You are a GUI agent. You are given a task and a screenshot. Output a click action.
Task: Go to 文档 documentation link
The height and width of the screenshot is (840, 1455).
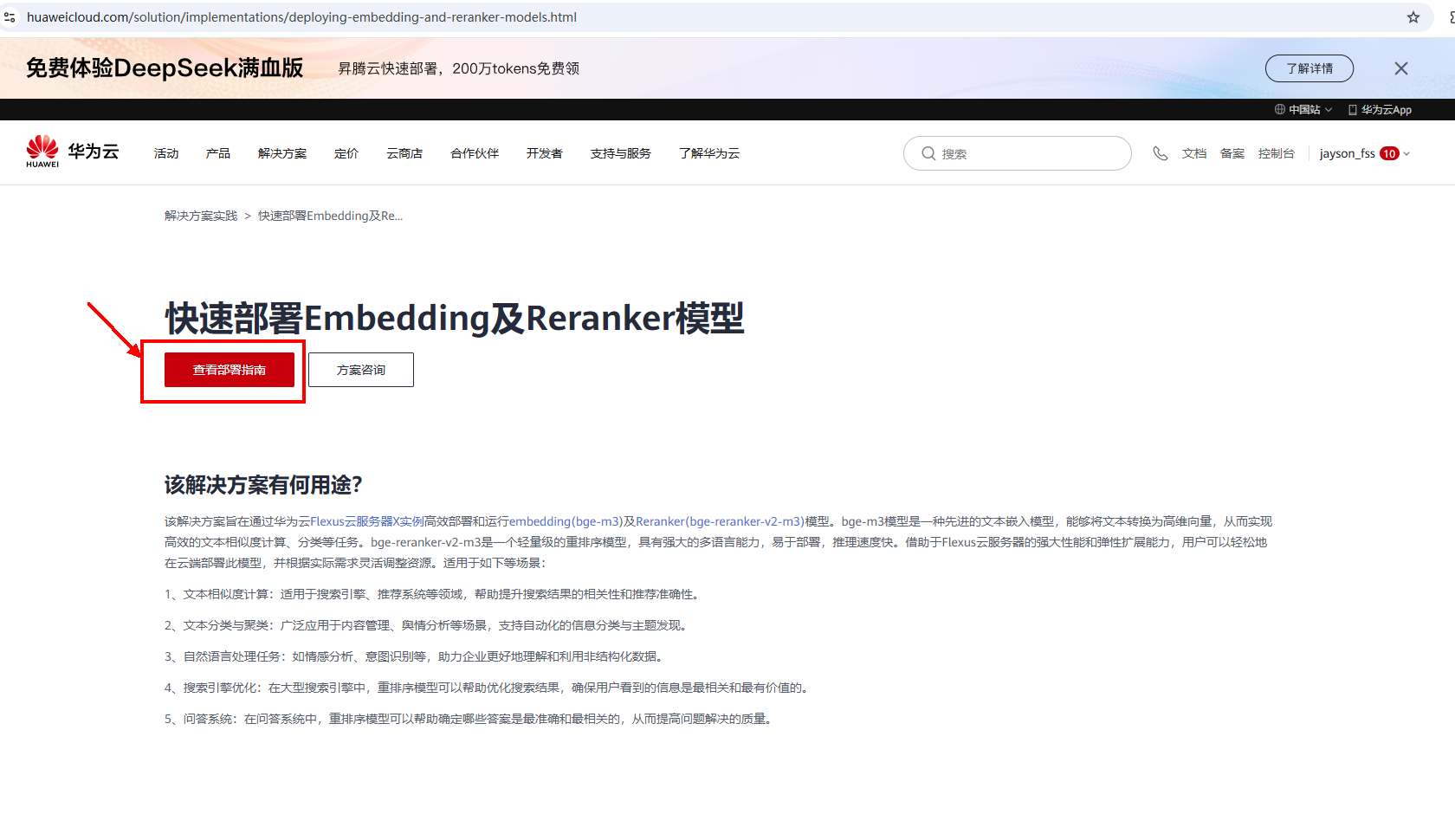tap(1194, 153)
